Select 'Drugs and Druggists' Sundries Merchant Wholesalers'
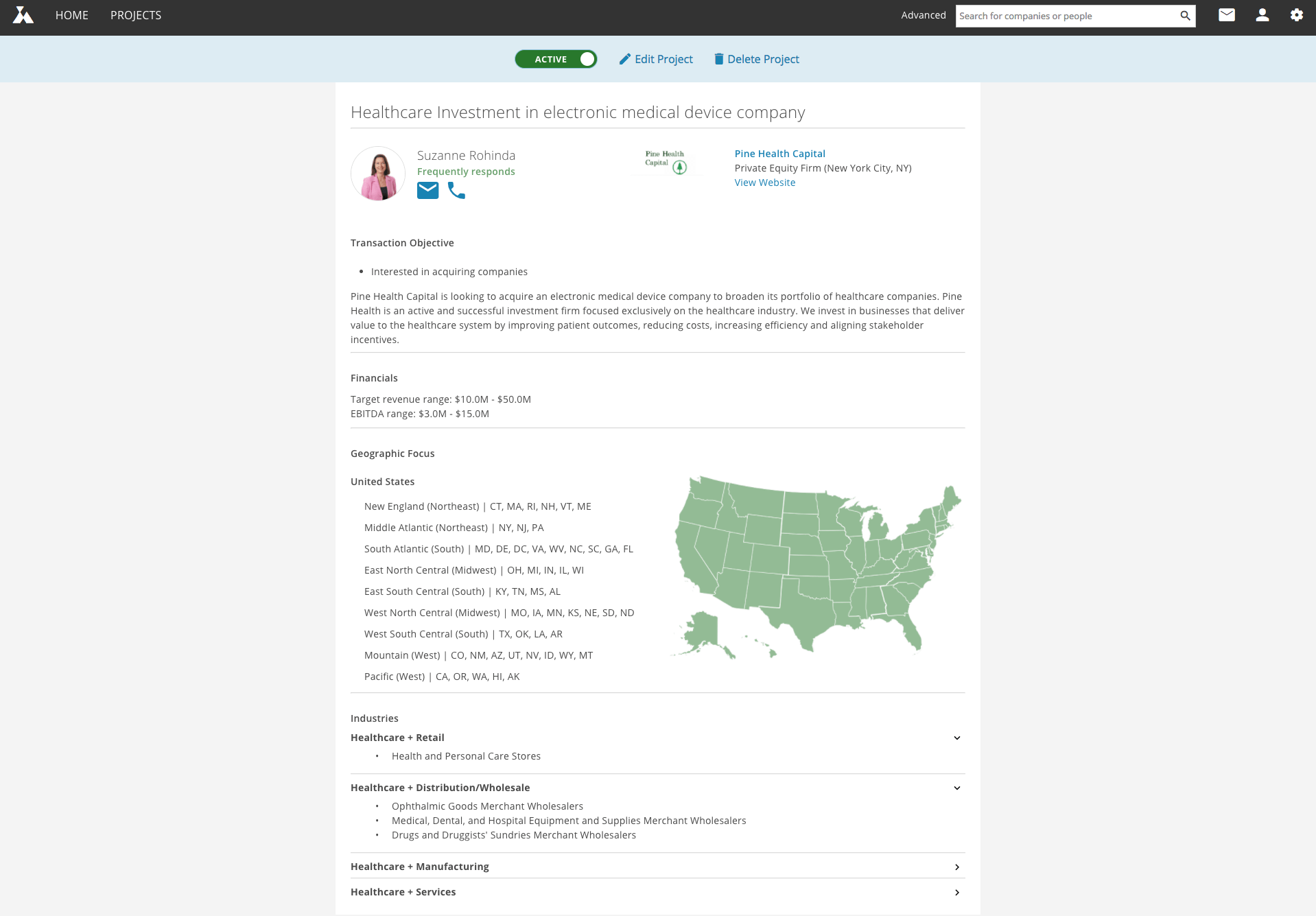The width and height of the screenshot is (1316, 916). point(514,835)
